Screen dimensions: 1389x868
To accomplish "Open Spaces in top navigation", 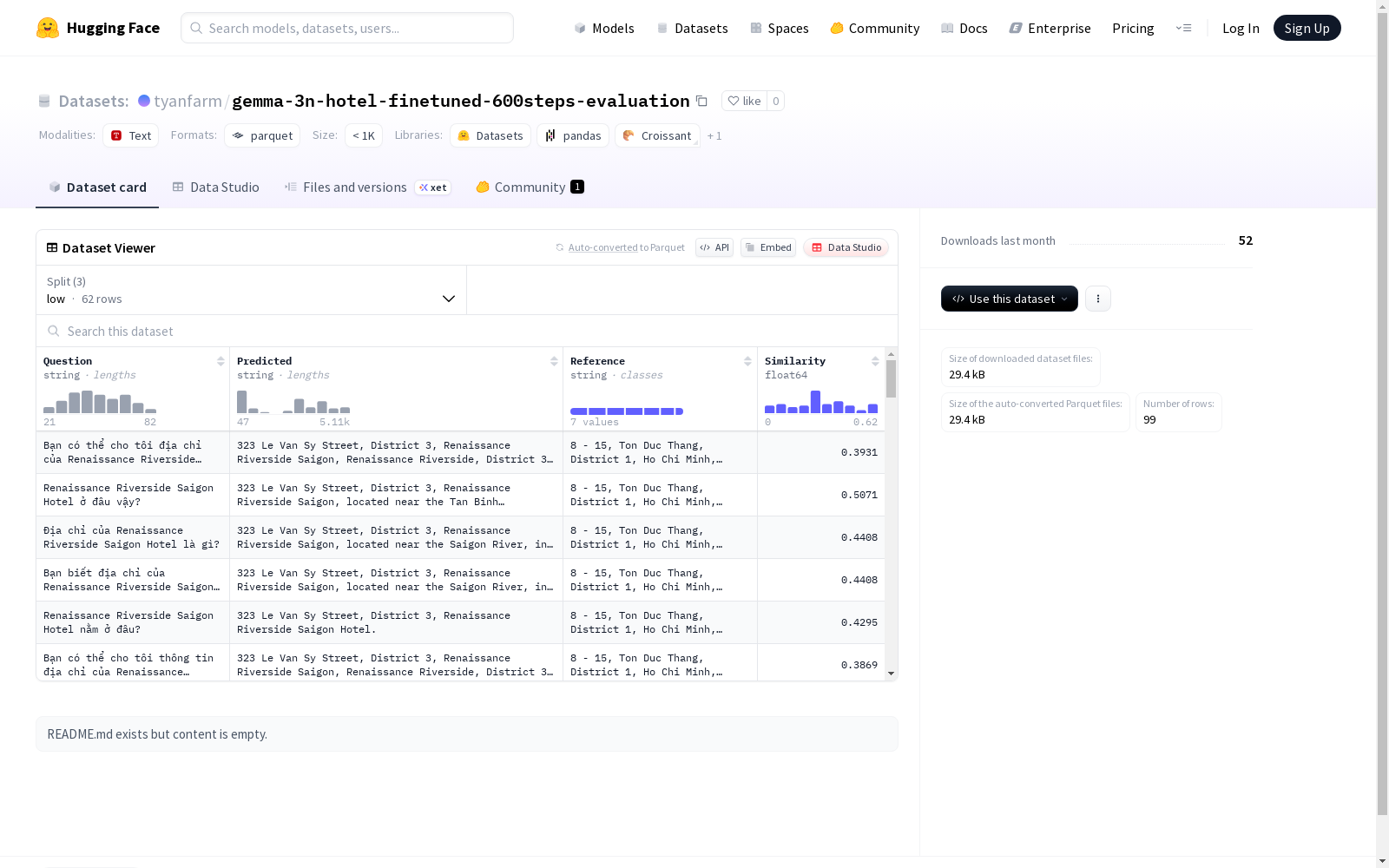I will point(780,28).
